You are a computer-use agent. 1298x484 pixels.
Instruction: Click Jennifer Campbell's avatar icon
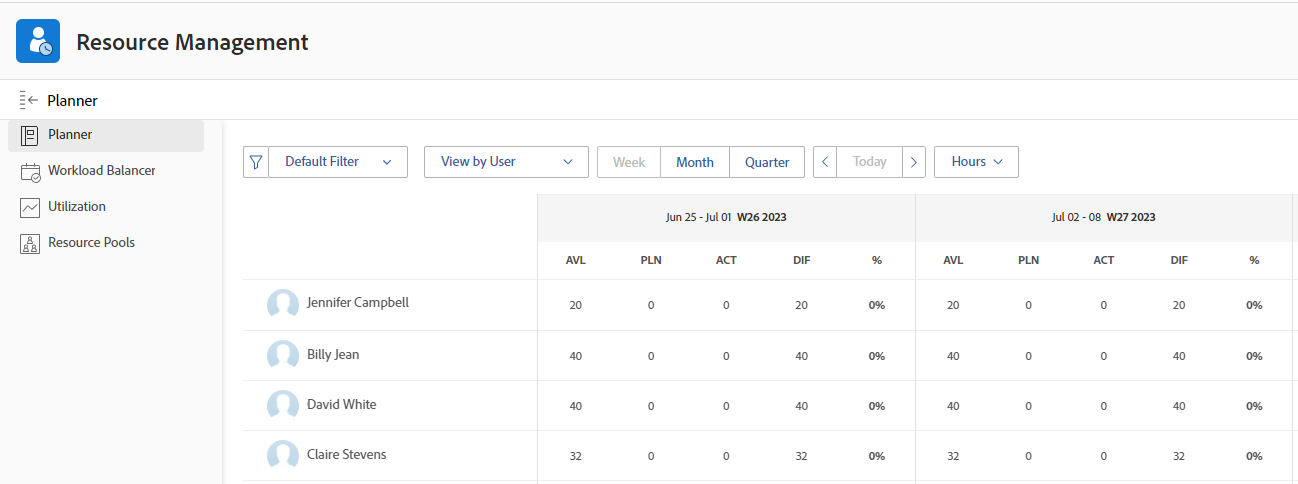283,304
